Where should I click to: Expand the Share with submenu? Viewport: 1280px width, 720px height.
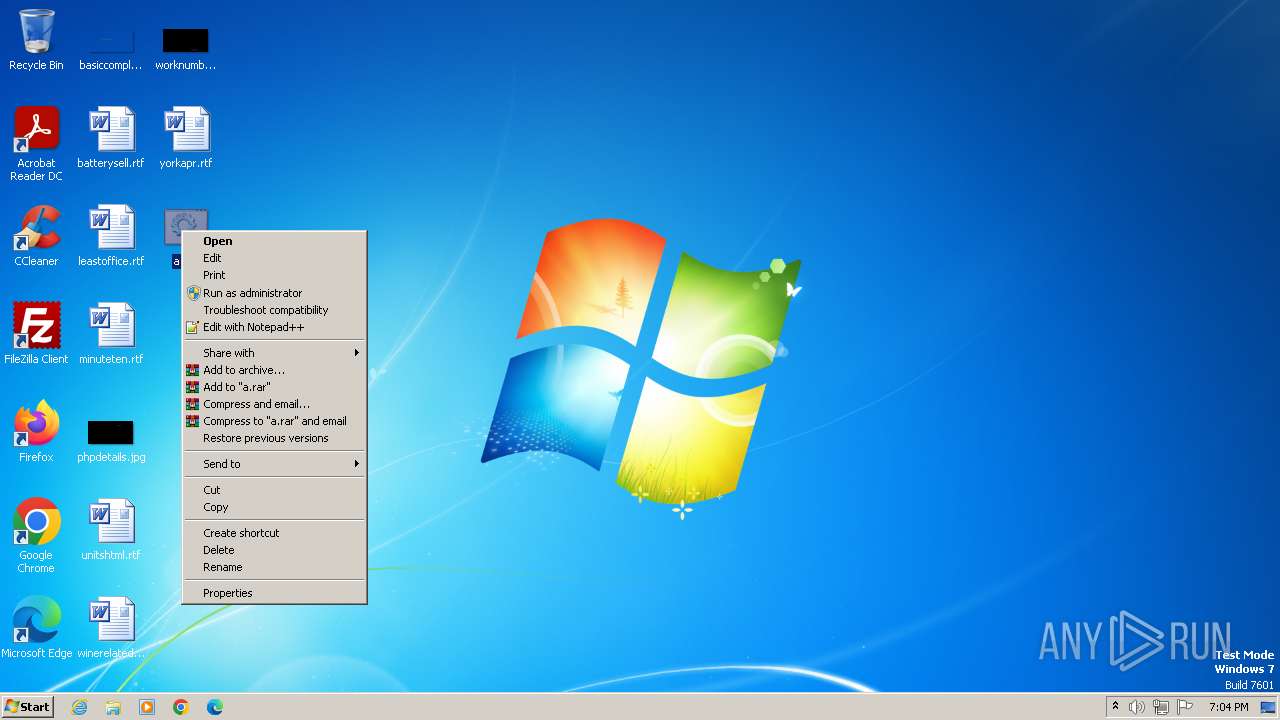tap(275, 353)
